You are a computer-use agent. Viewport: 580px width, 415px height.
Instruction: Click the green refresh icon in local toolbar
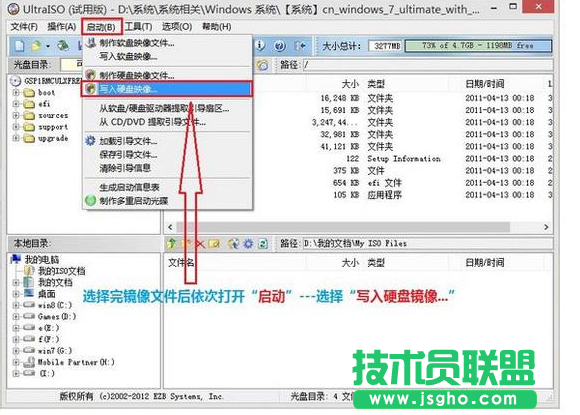click(x=263, y=243)
